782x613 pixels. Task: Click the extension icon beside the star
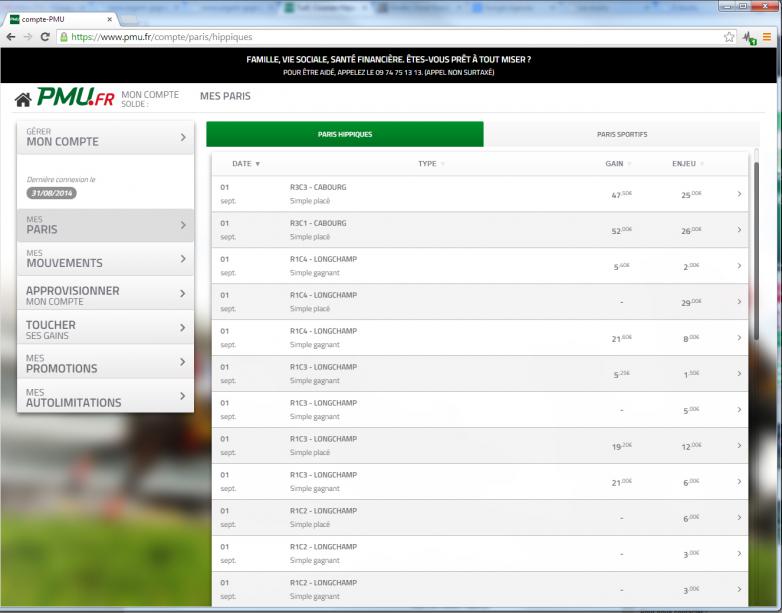[x=749, y=37]
